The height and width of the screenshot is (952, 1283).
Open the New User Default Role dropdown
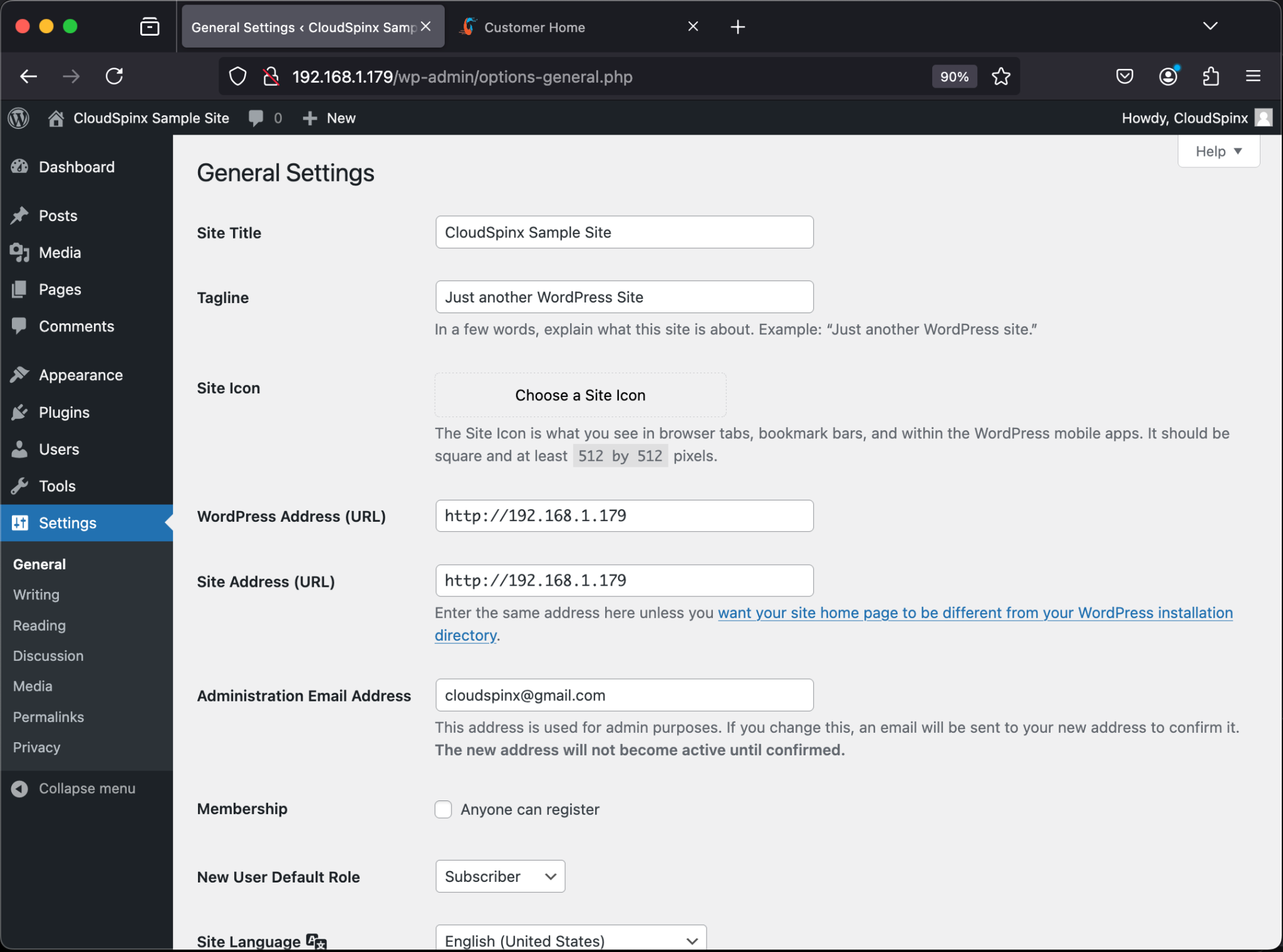tap(499, 876)
